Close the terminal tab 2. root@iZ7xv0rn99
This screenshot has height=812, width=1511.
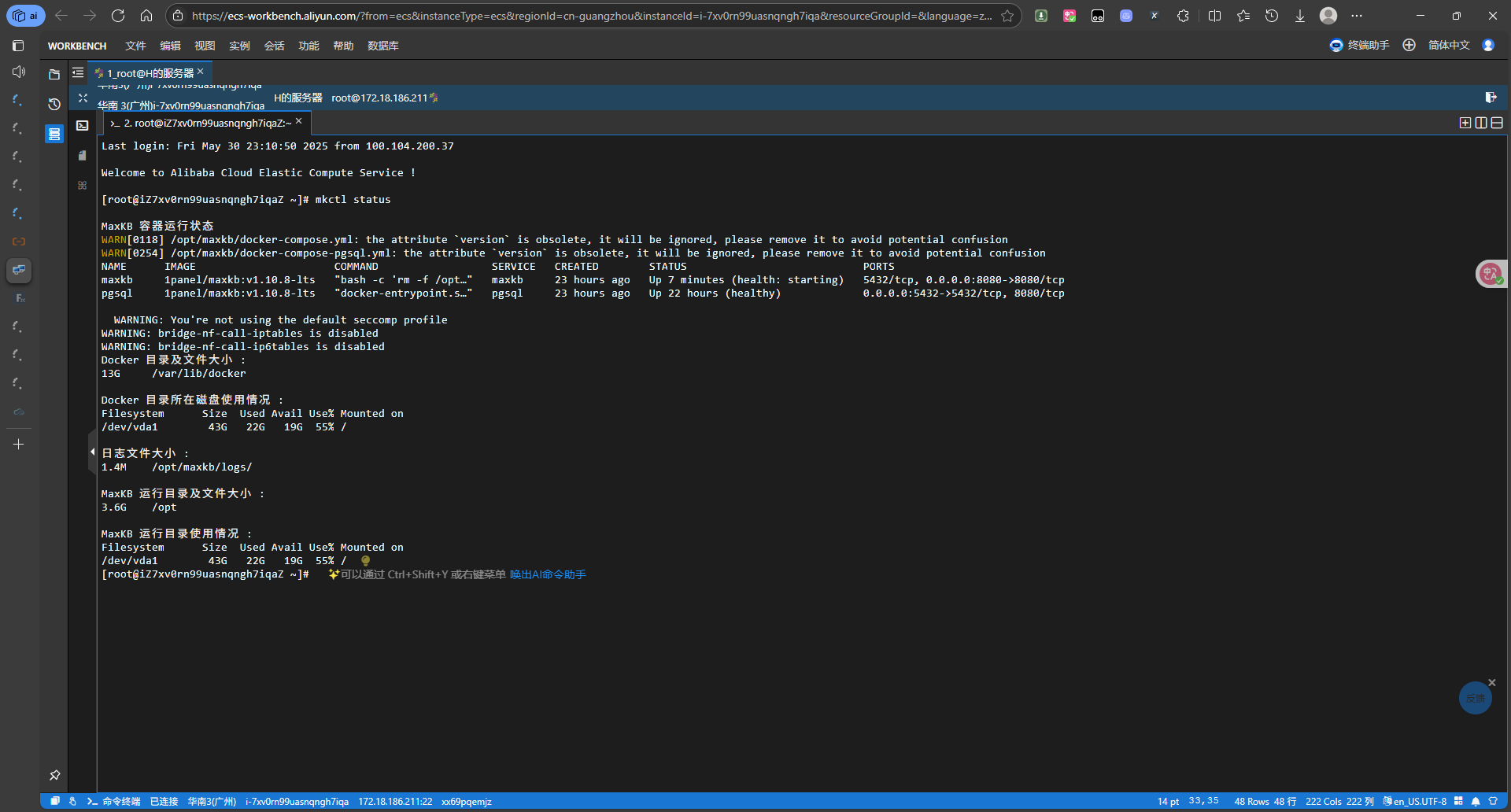tap(299, 121)
